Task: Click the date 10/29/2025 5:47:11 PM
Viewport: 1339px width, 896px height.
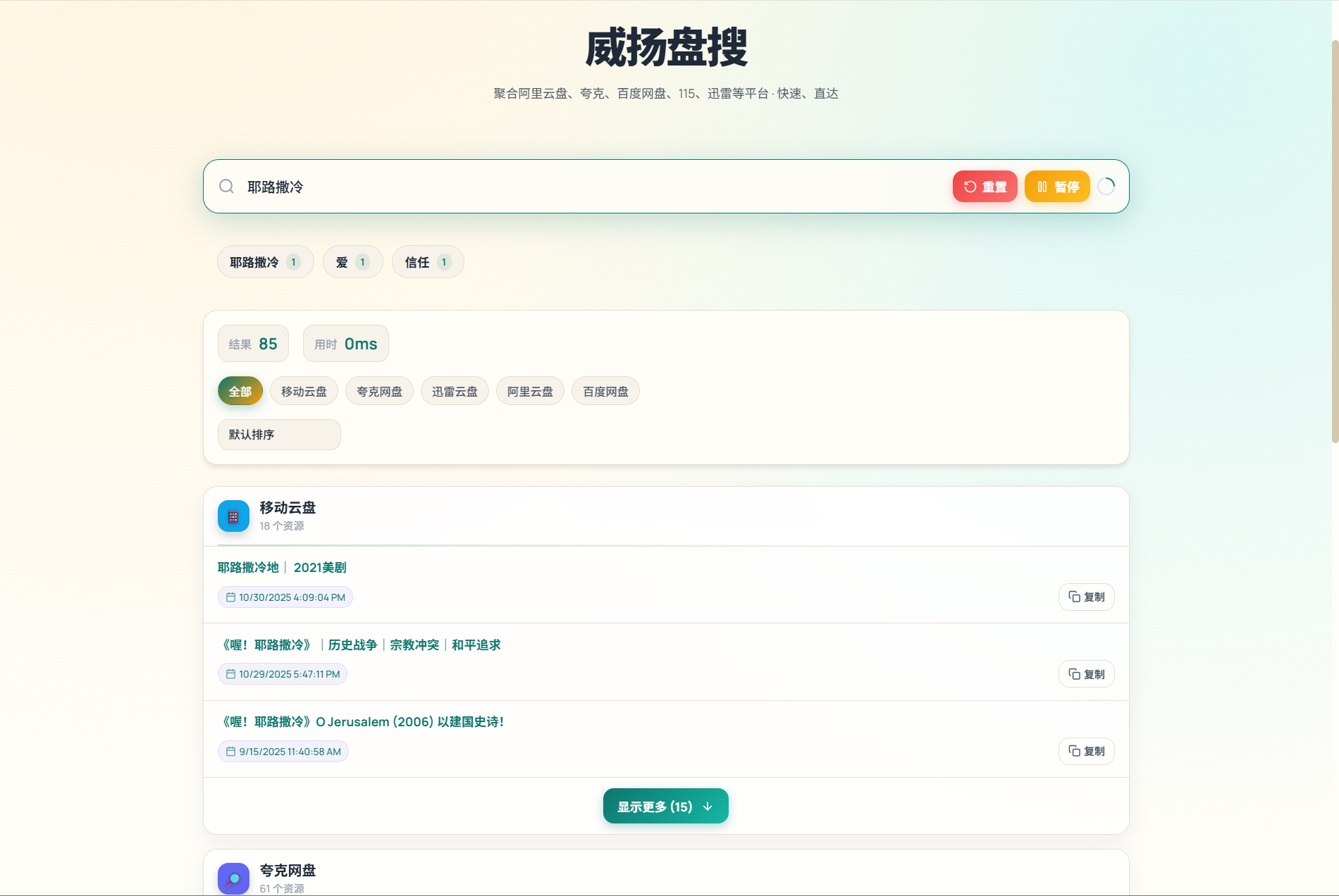Action: pos(283,674)
